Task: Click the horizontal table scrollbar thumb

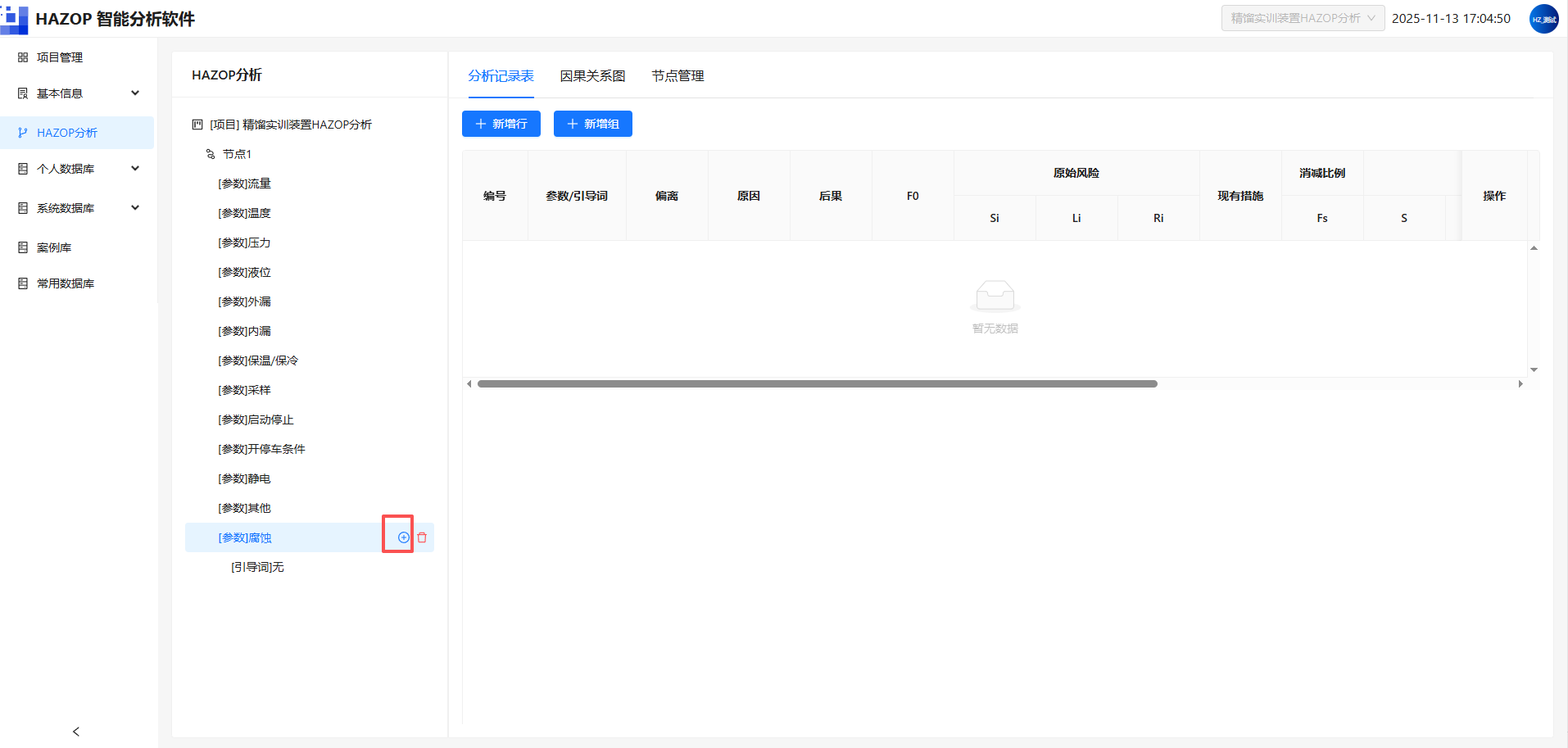Action: point(817,383)
